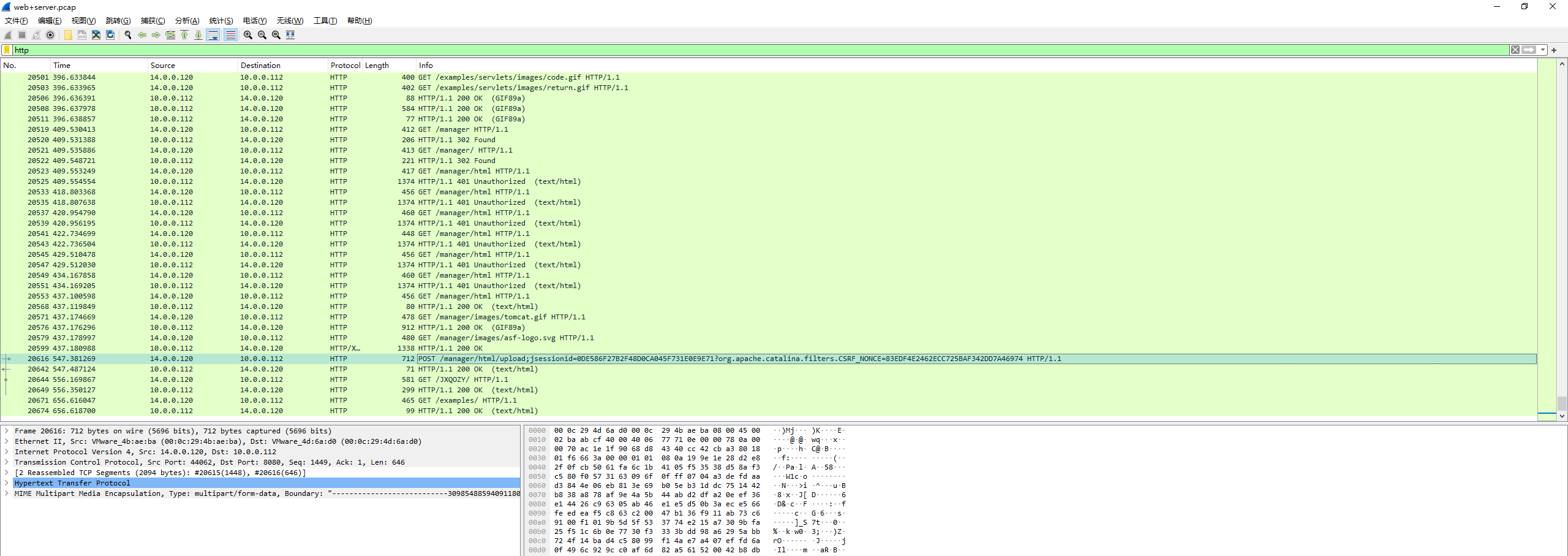Add a display filter button plus
Viewport: 1568px width, 556px height.
click(1554, 50)
